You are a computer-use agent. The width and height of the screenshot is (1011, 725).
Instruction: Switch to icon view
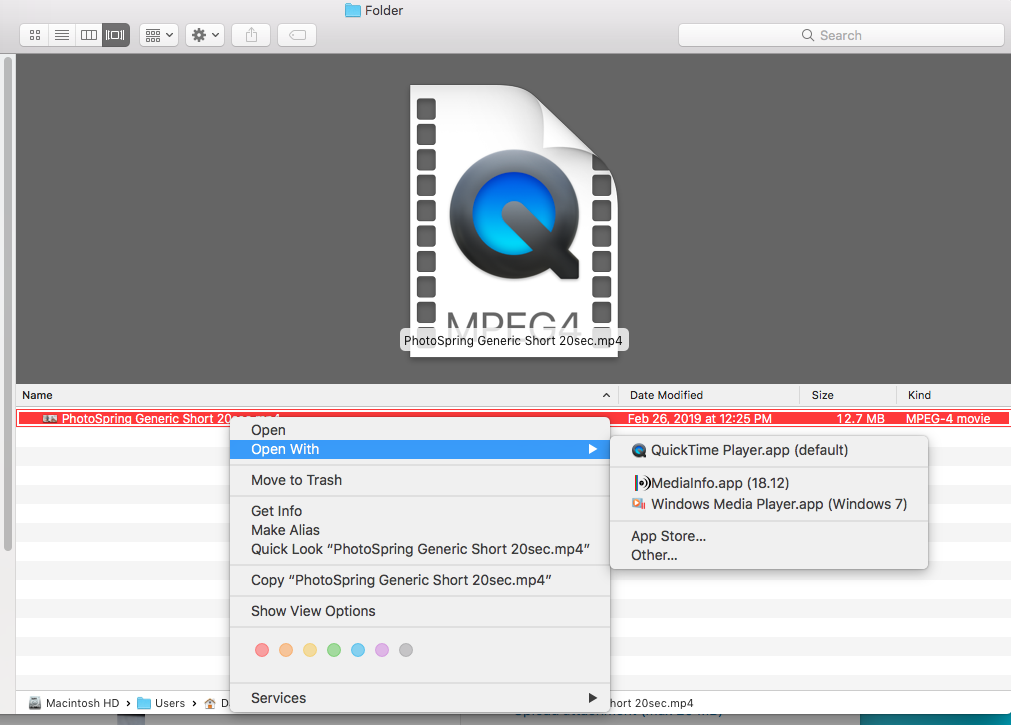35,35
